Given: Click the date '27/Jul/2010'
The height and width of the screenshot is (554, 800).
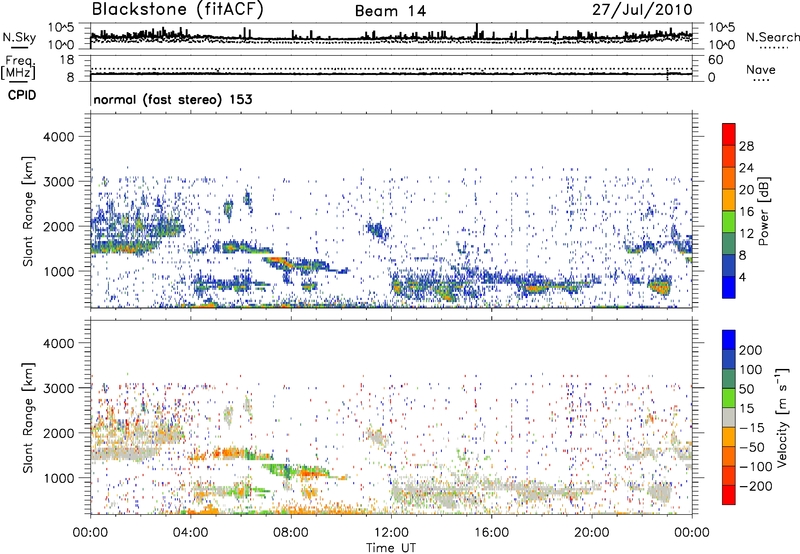Looking at the screenshot, I should click(642, 10).
